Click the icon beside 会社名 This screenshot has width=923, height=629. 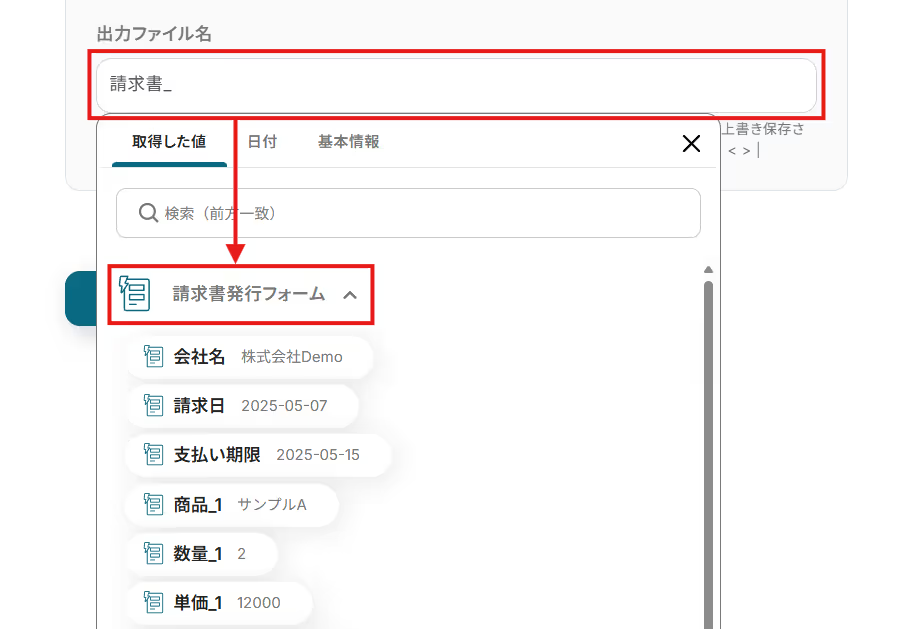tap(153, 356)
